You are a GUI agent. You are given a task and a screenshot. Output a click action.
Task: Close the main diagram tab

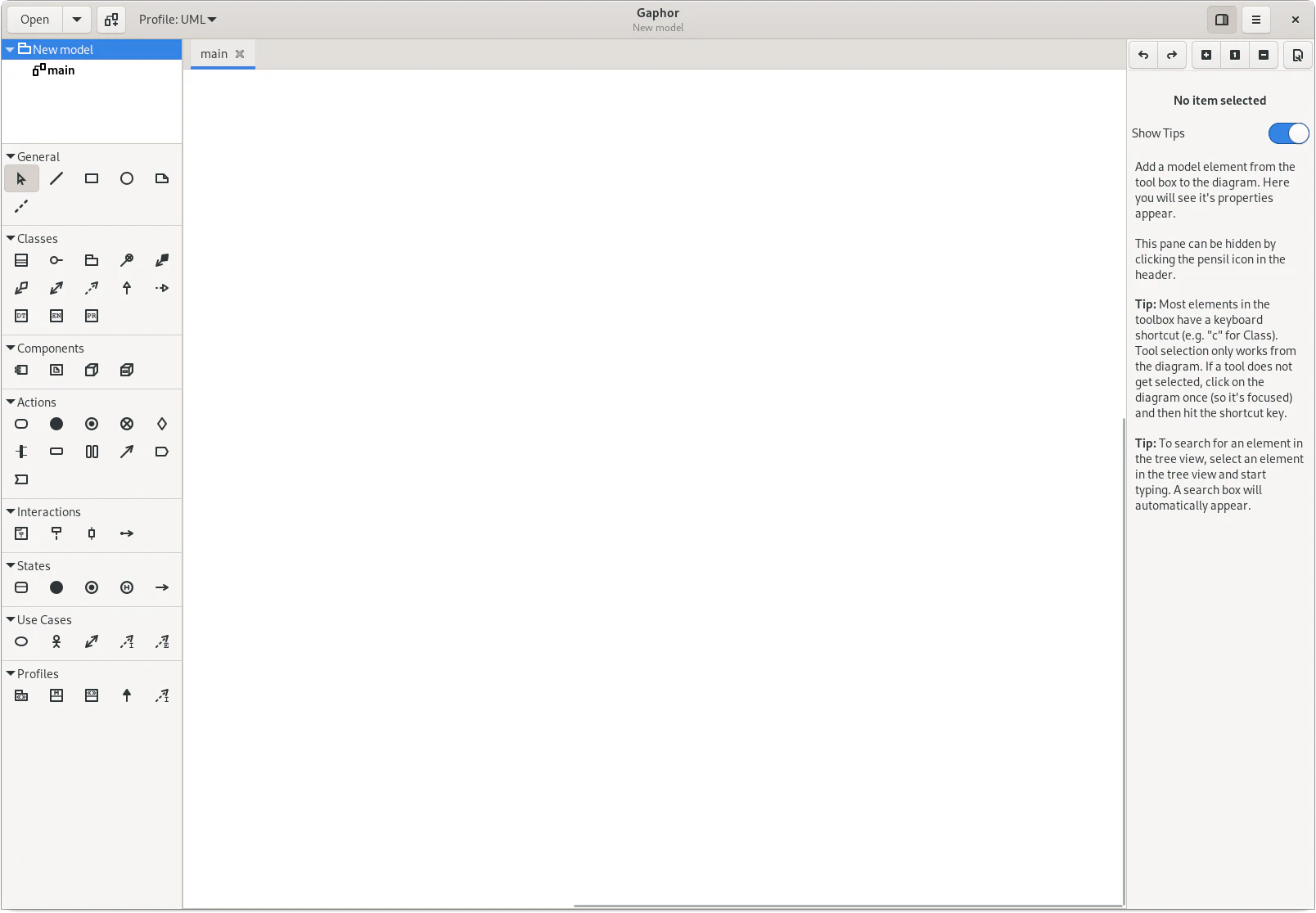[240, 54]
